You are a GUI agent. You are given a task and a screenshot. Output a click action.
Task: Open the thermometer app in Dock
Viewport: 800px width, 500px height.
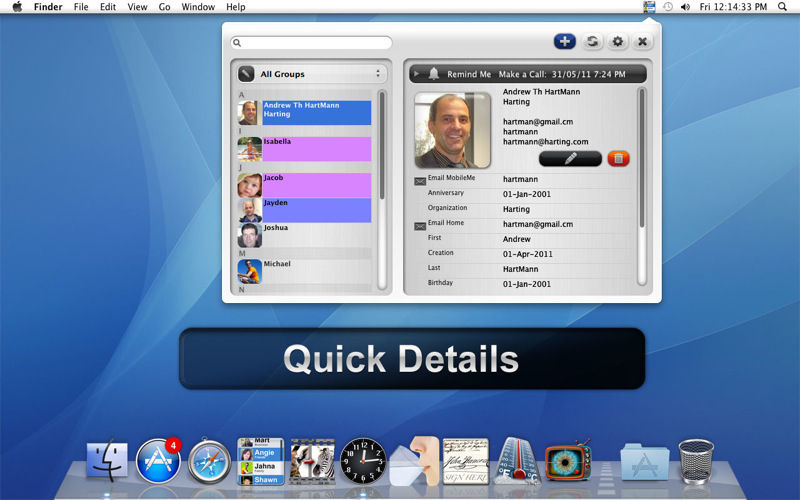[516, 460]
